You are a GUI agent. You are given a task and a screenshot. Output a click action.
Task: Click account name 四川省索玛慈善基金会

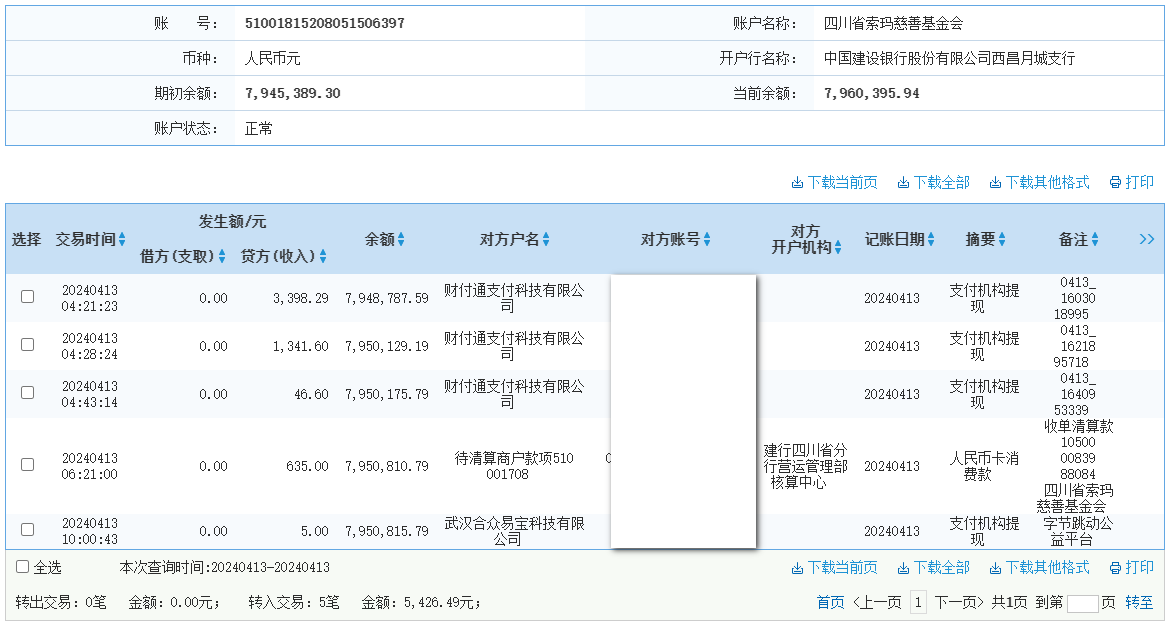point(893,23)
